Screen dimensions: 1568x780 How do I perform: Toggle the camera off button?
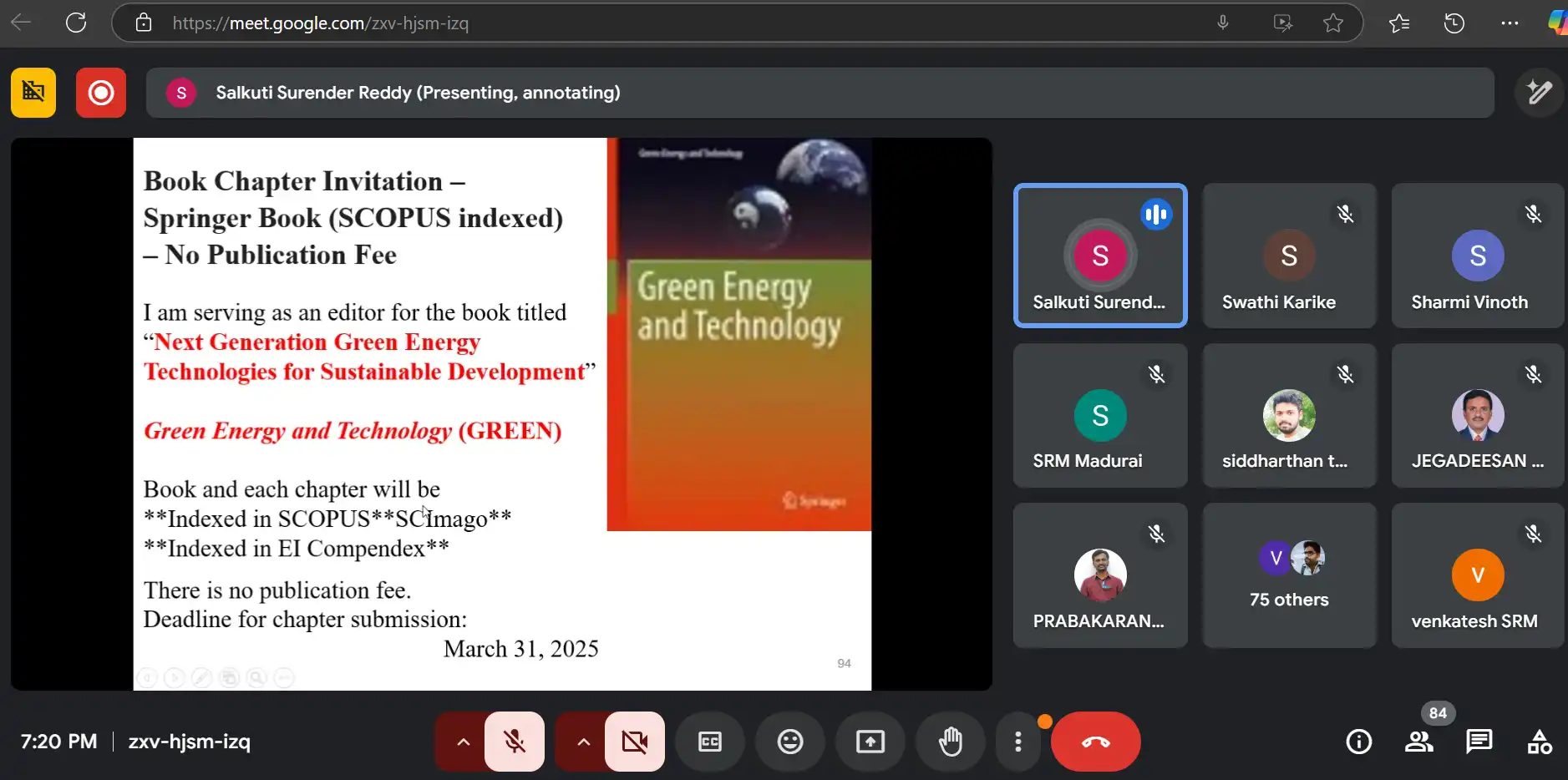pos(635,742)
